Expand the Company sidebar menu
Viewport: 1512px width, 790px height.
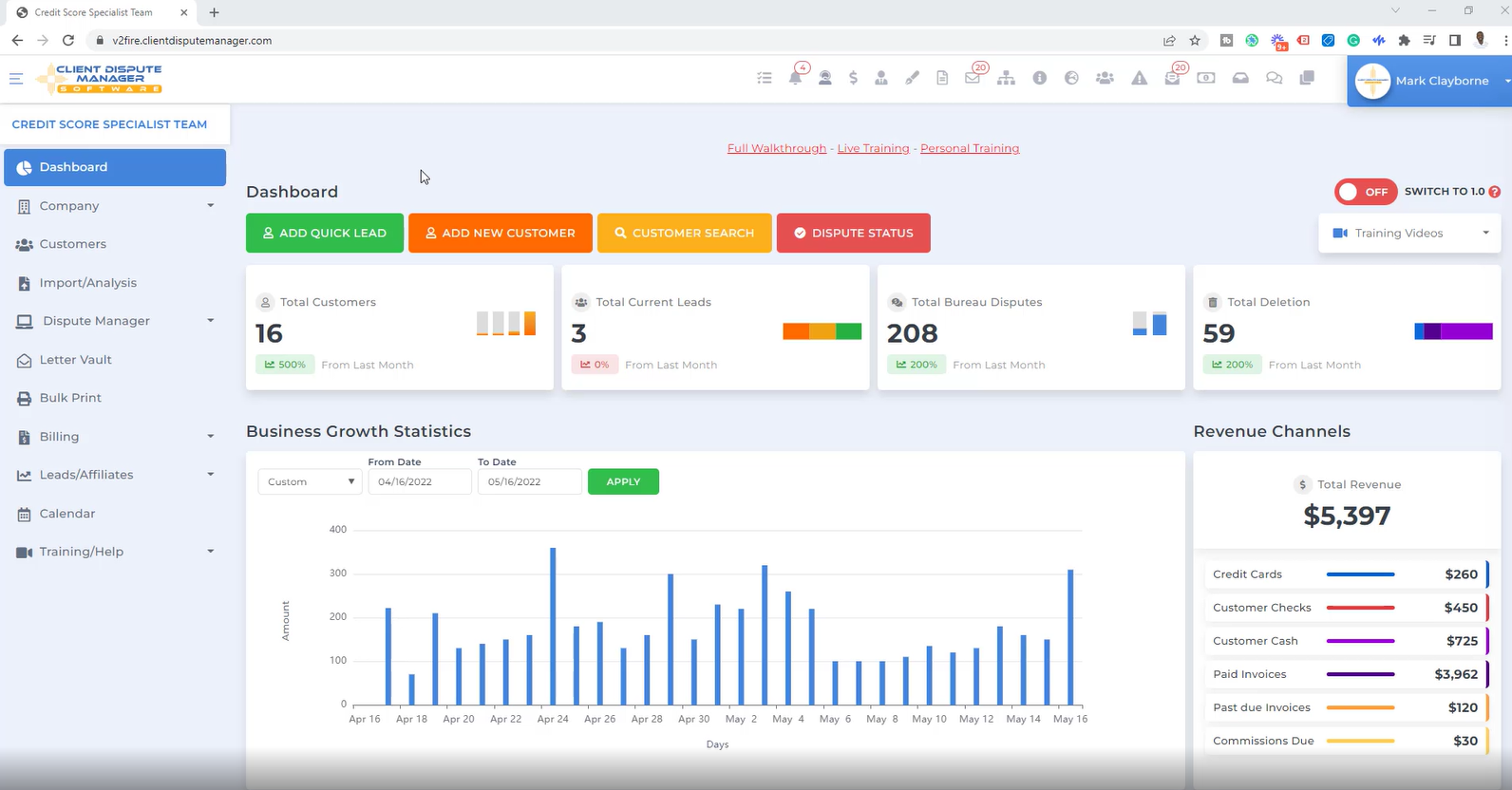click(x=115, y=206)
